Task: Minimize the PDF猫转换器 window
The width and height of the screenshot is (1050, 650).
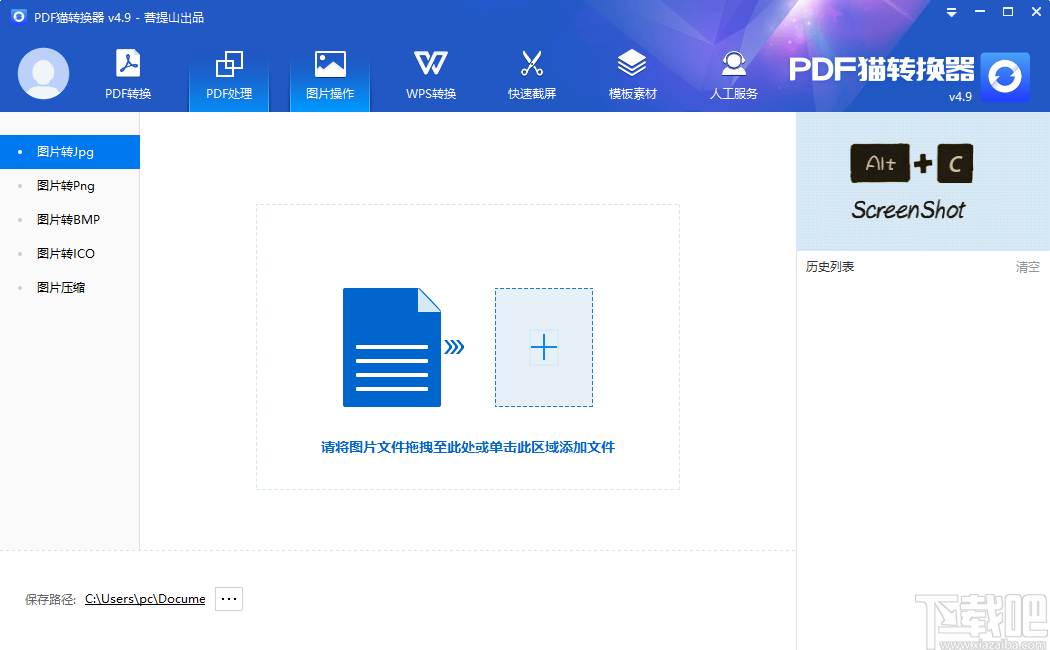Action: pyautogui.click(x=980, y=13)
